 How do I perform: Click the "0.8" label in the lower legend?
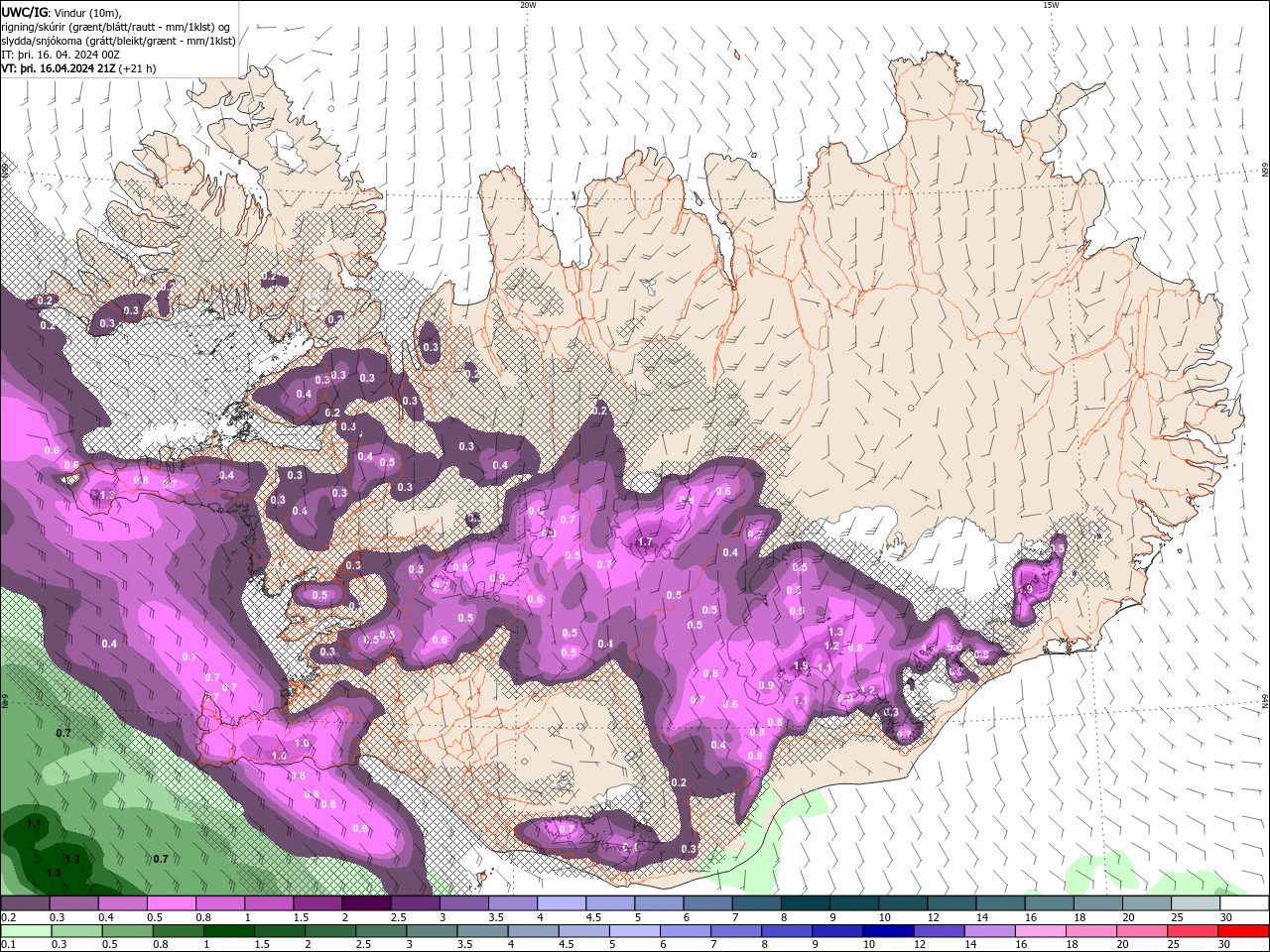[161, 945]
